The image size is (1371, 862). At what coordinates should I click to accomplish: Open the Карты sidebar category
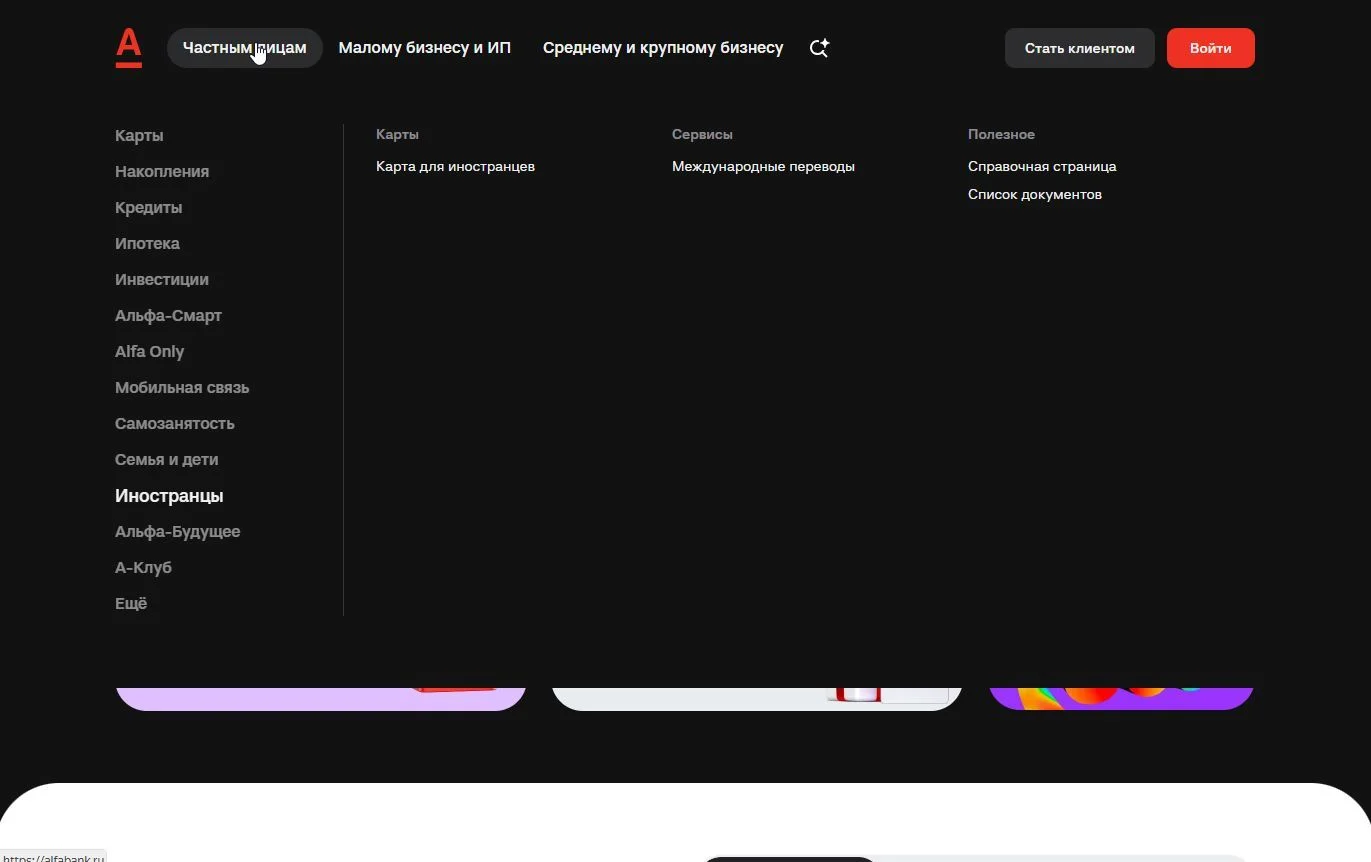coord(139,136)
